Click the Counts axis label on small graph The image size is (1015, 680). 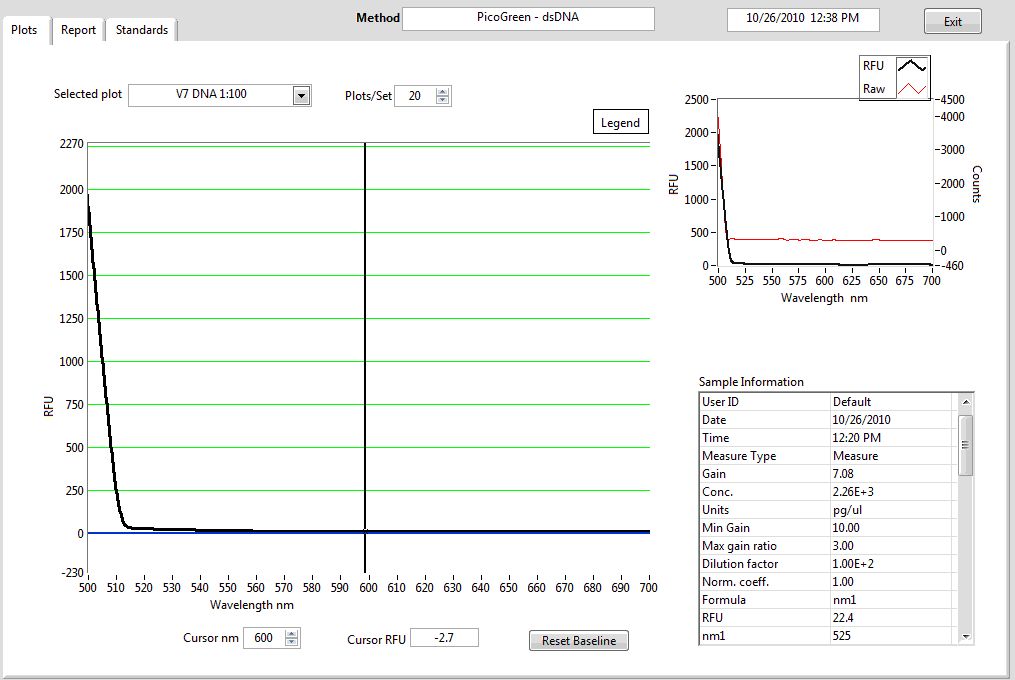click(x=977, y=184)
